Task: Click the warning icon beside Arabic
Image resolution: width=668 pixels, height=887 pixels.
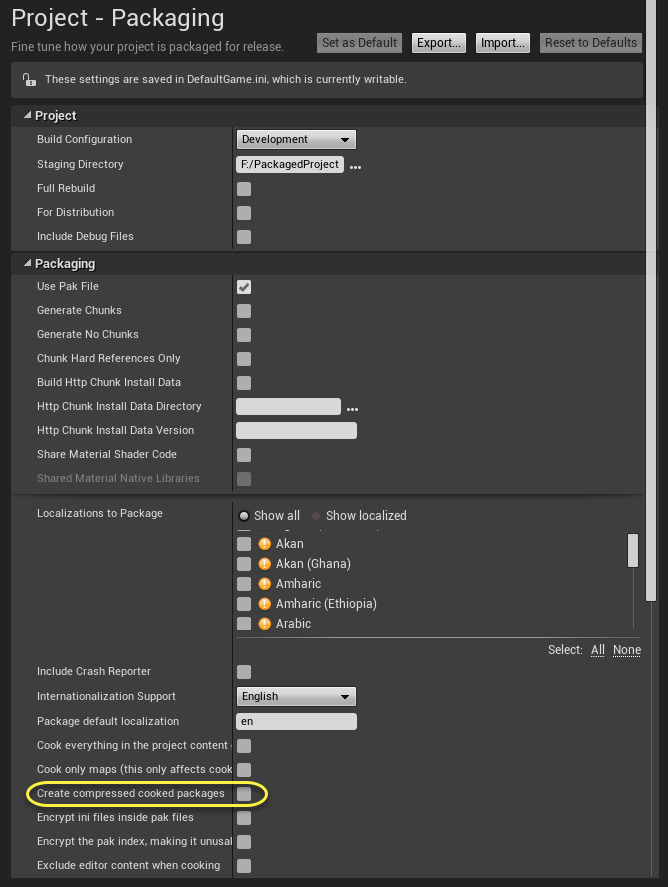Action: tap(264, 623)
